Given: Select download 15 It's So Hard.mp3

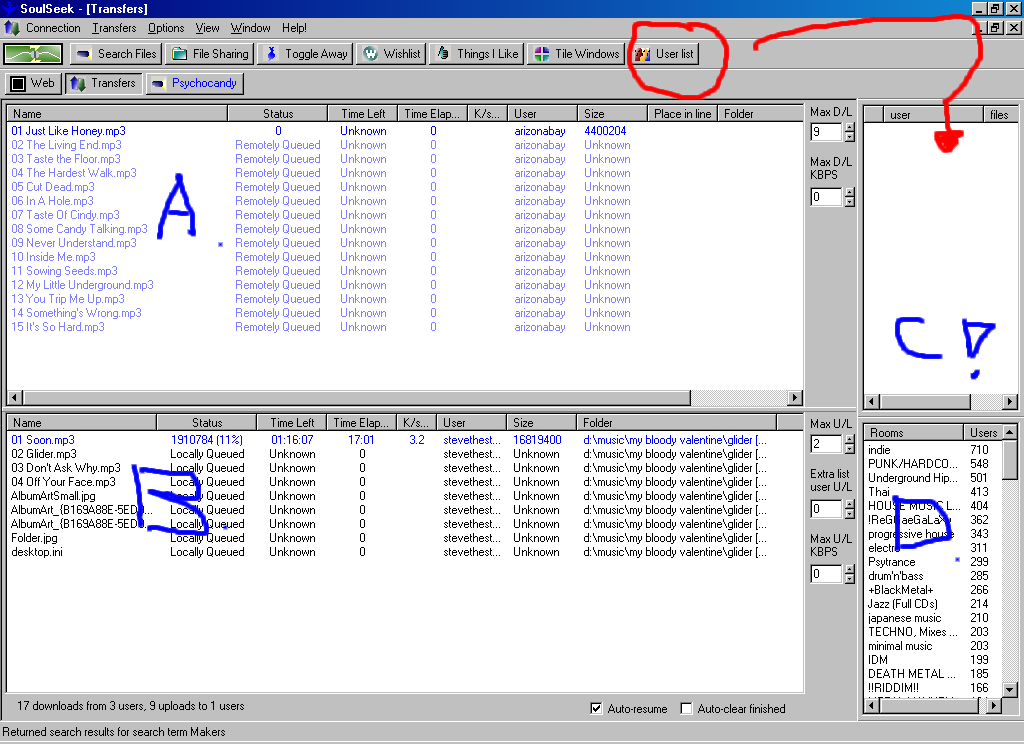Looking at the screenshot, I should point(58,327).
